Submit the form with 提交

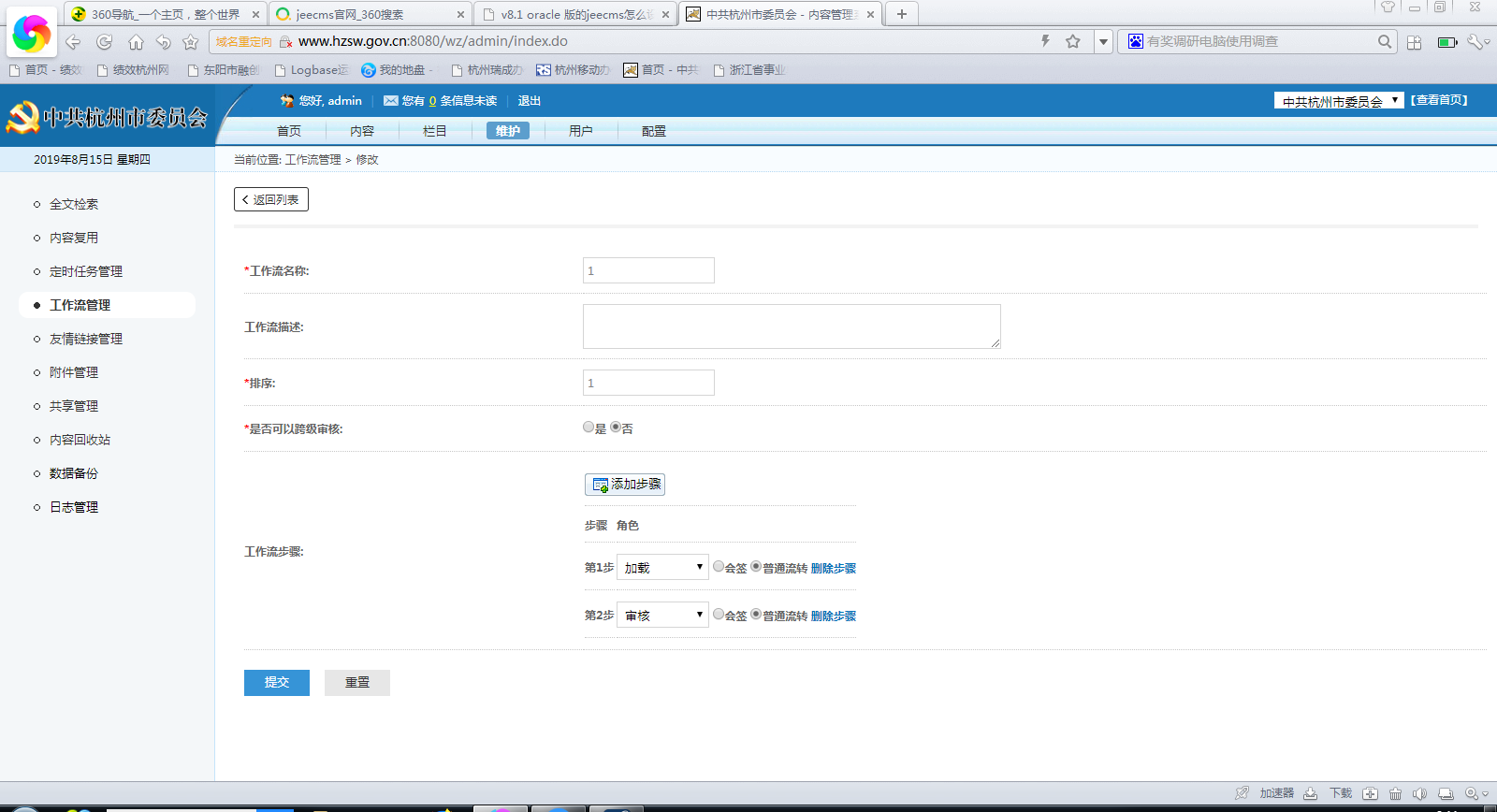[277, 683]
